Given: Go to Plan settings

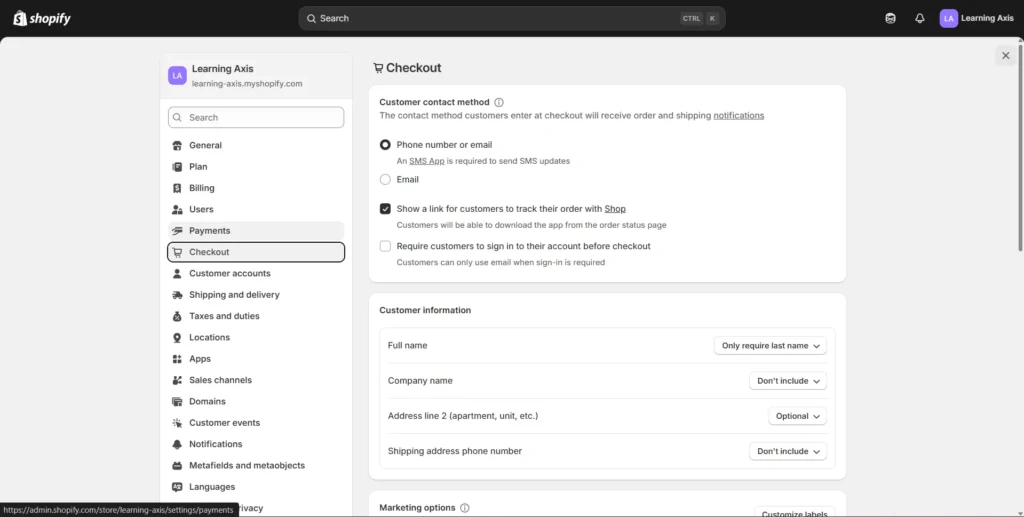Looking at the screenshot, I should click(x=256, y=167).
